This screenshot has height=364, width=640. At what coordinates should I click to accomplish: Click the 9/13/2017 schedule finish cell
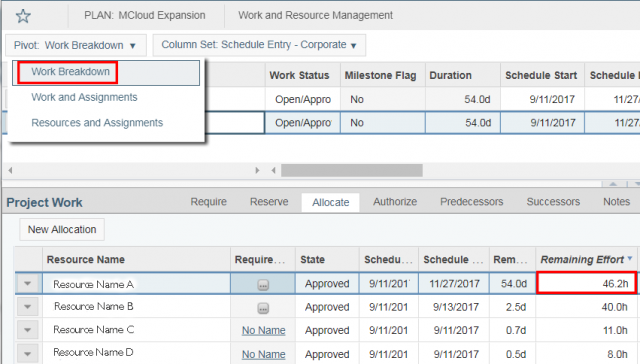point(454,307)
